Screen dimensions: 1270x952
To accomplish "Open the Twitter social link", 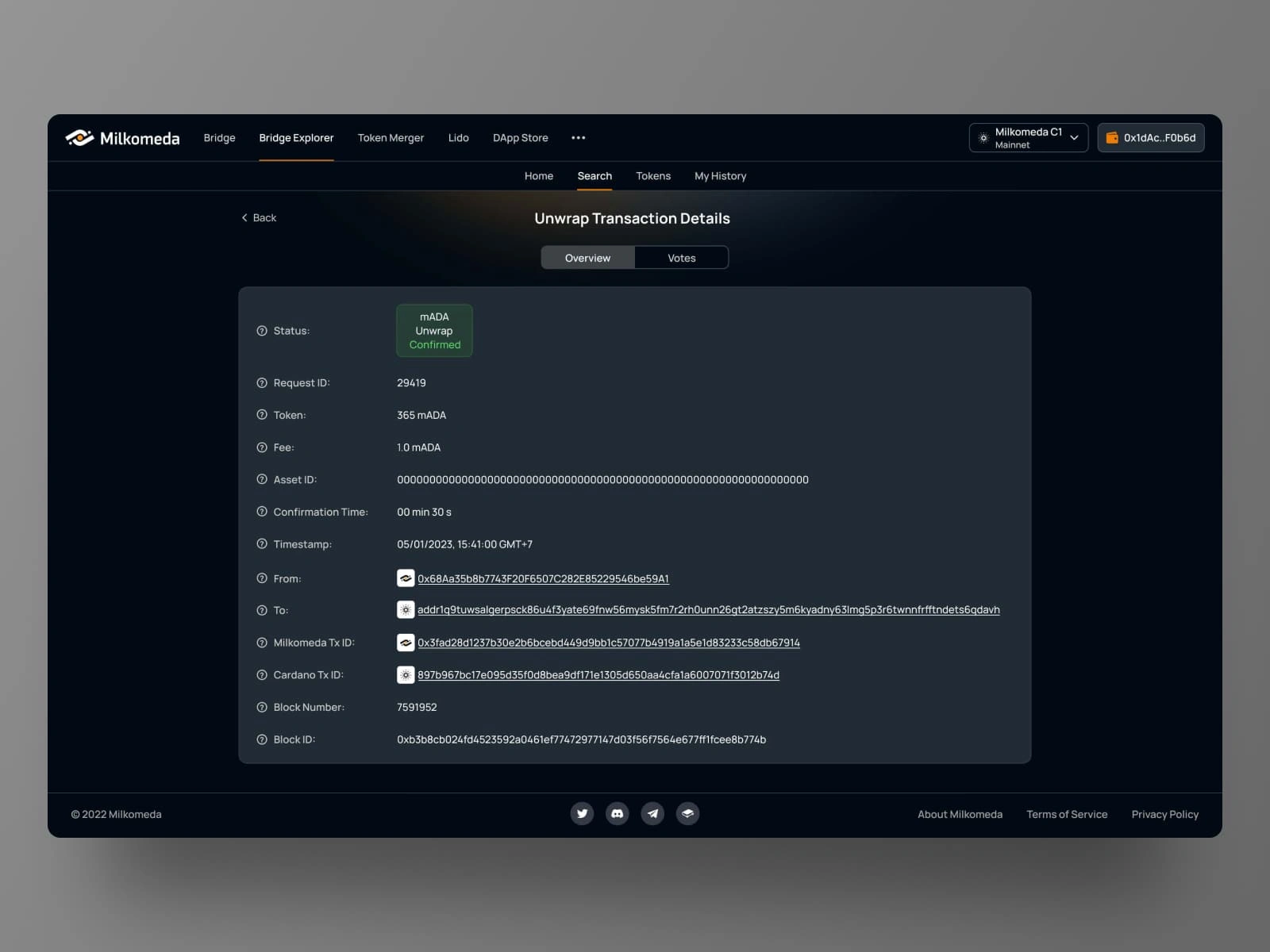I will [582, 814].
